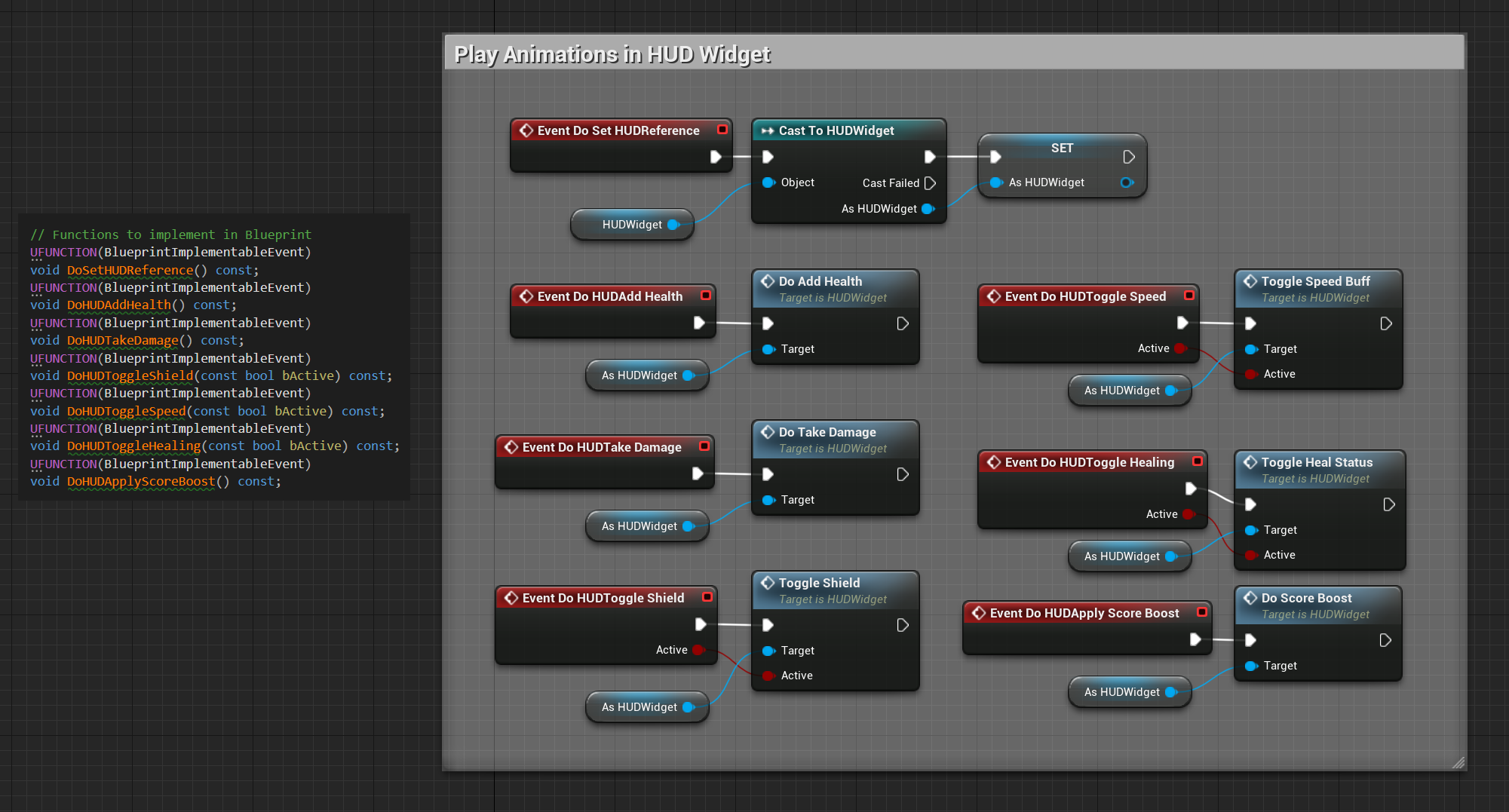Select the HUDWidget variable getter node
1509x812 pixels.
632,225
